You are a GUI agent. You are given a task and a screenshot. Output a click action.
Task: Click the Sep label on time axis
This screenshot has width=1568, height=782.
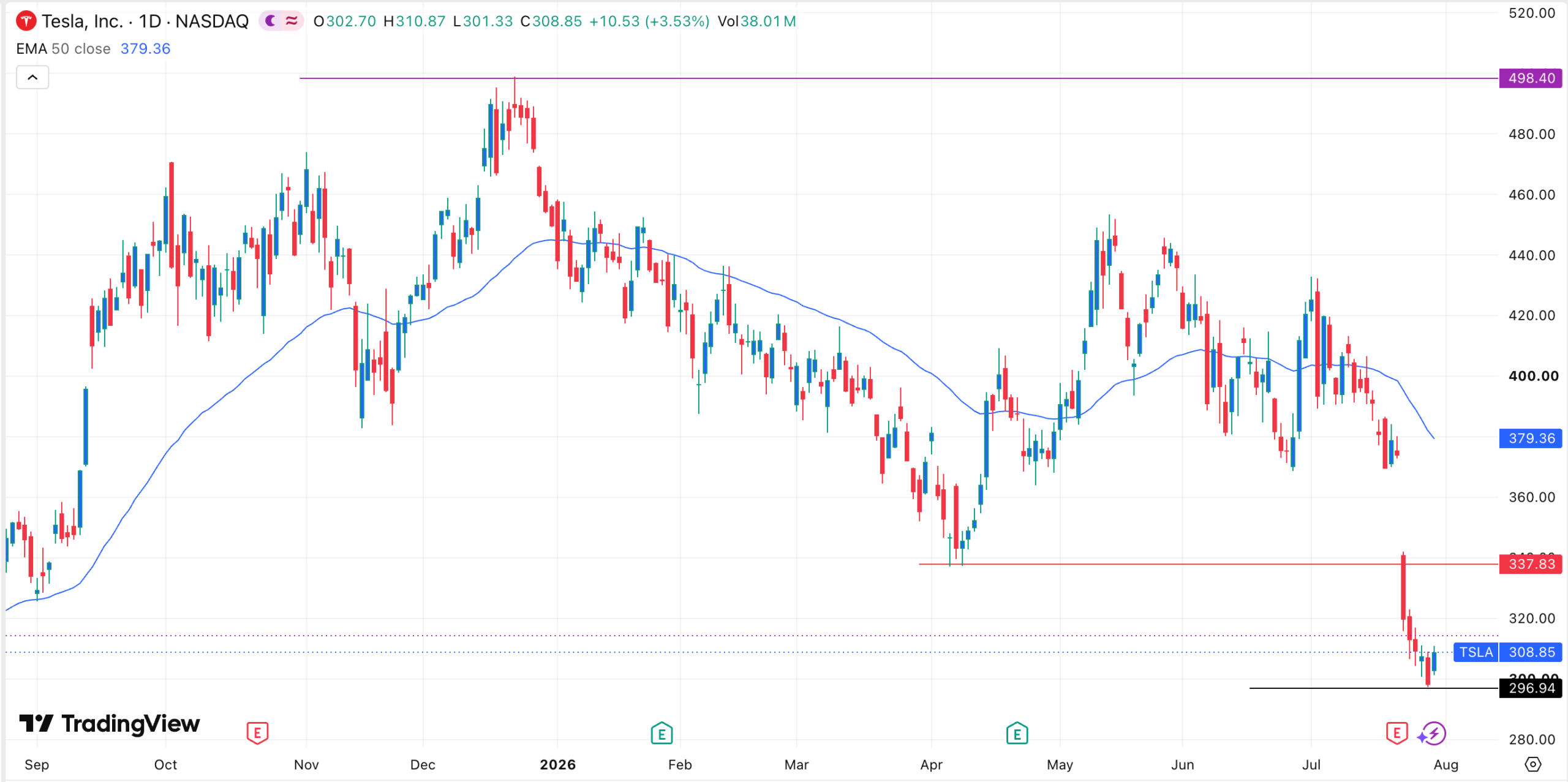coord(37,765)
